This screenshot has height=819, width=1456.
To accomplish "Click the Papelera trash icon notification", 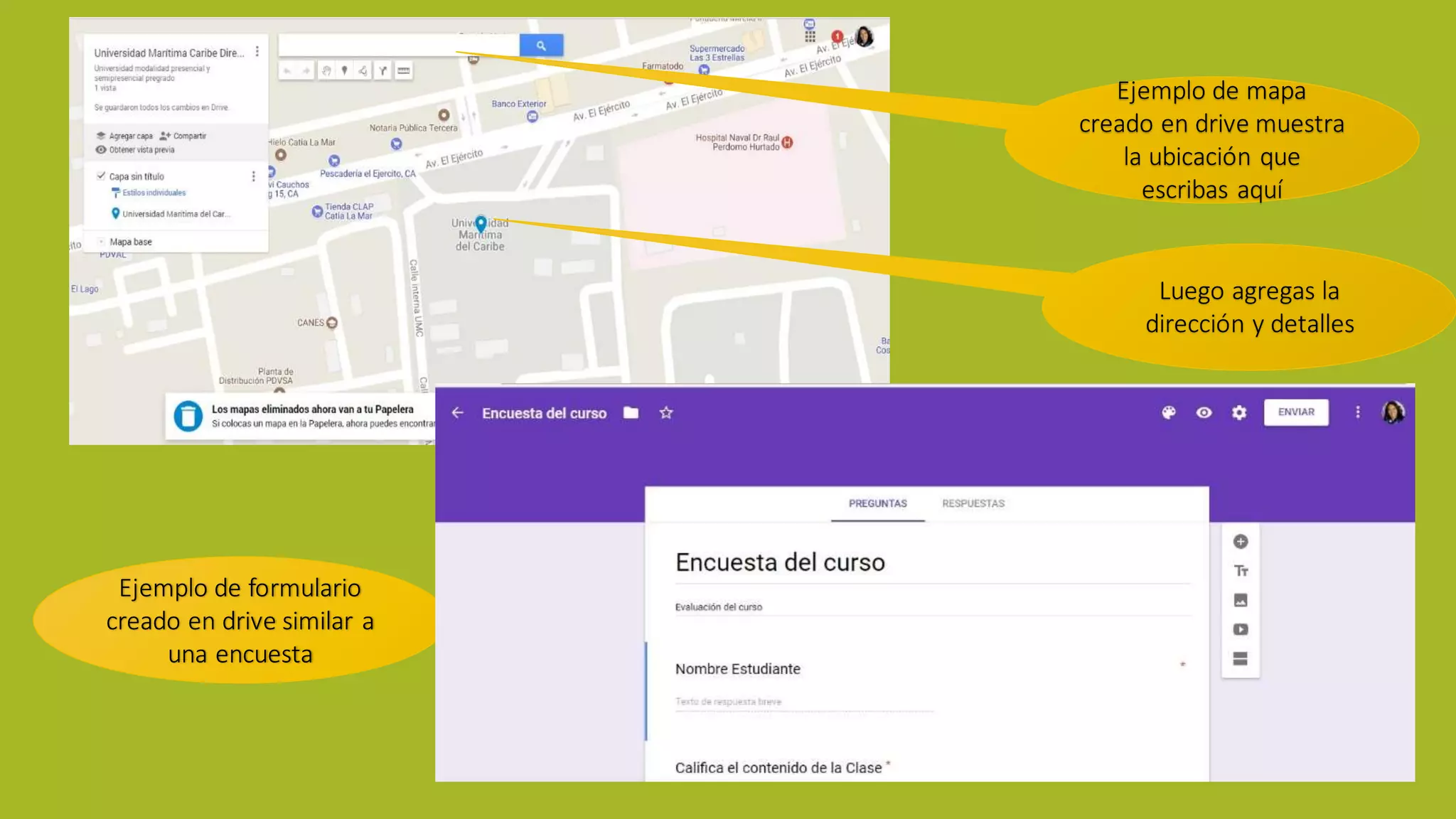I will point(188,416).
